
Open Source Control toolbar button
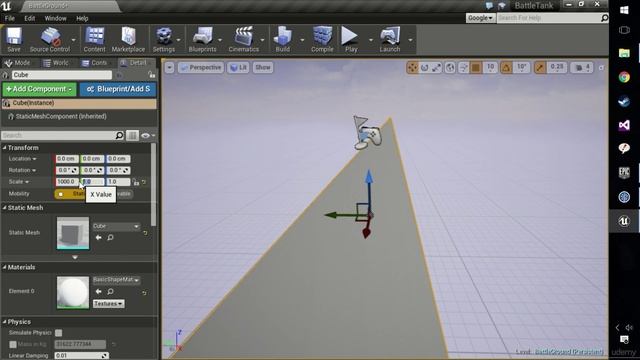coord(50,40)
